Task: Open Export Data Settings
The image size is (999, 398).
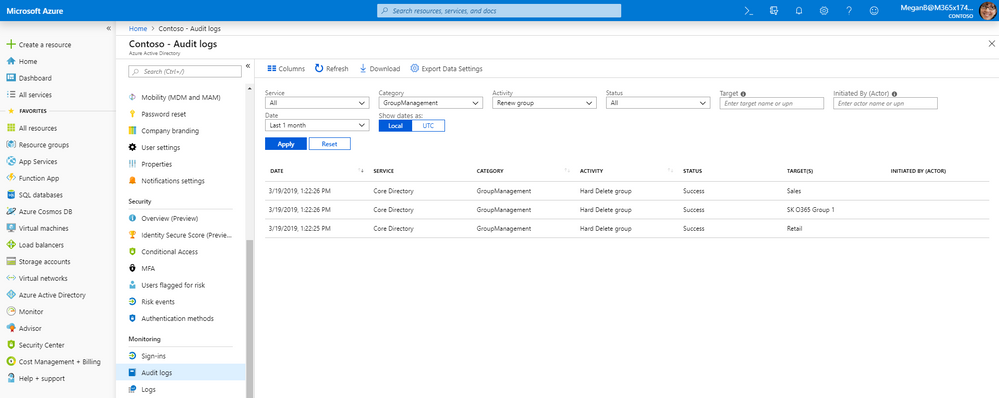Action: (447, 69)
